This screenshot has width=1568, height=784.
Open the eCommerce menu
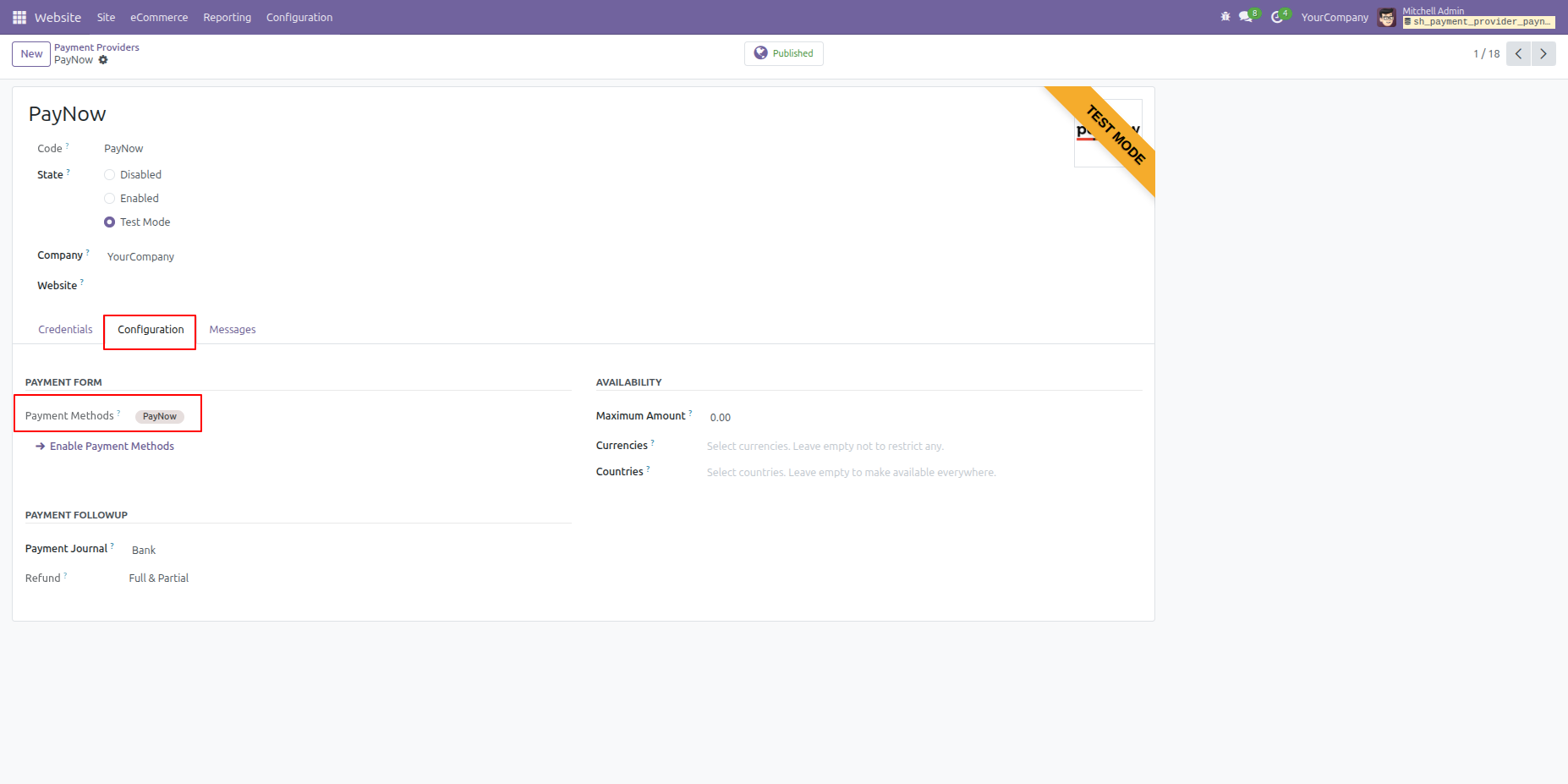click(x=159, y=17)
